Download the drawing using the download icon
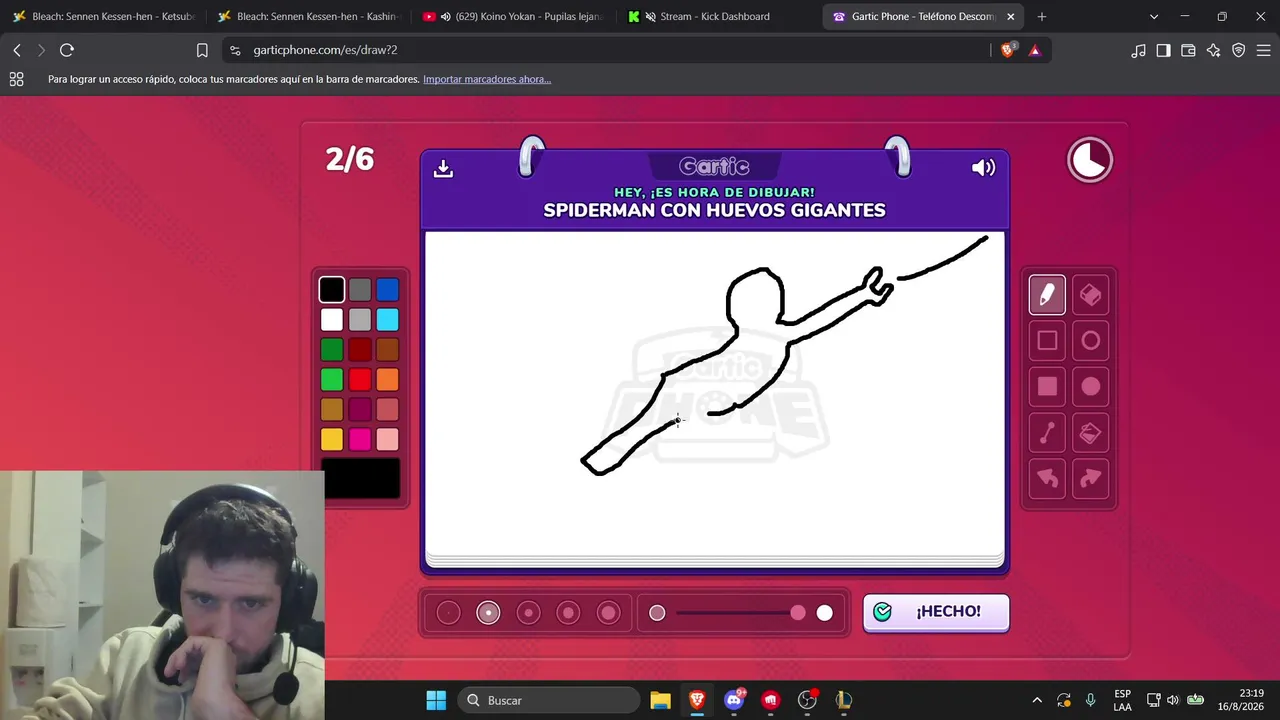Screen dimensions: 1280x720 point(443,168)
